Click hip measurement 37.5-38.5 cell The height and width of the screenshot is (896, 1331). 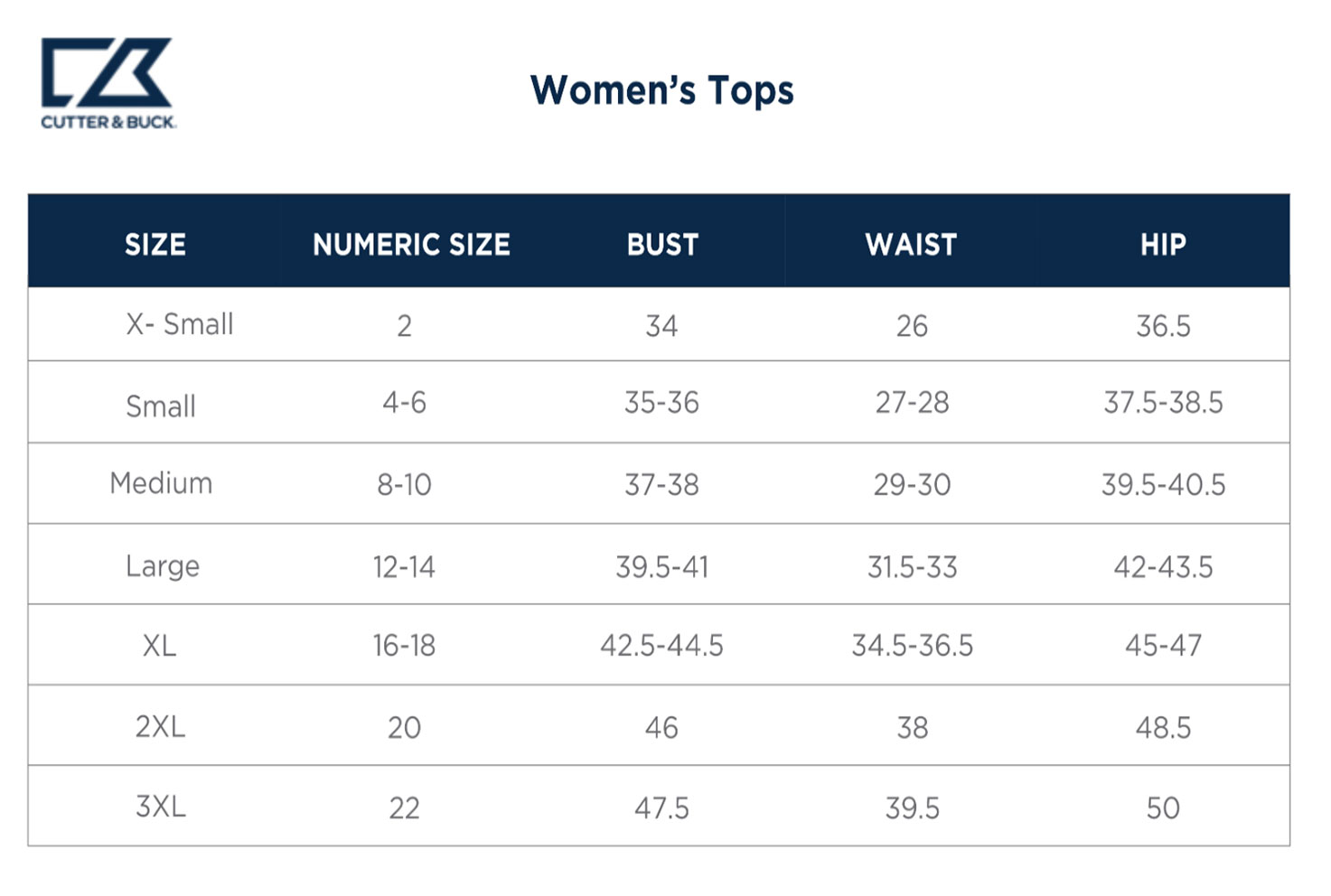pos(1163,403)
